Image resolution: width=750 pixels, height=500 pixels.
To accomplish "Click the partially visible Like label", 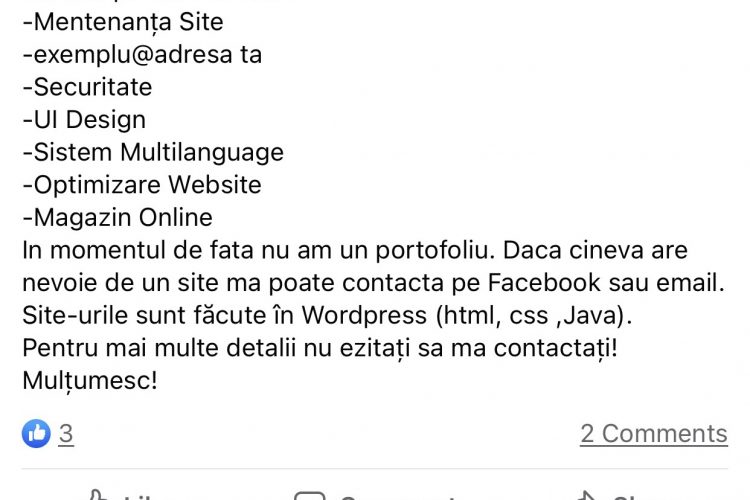I will click(139, 498).
